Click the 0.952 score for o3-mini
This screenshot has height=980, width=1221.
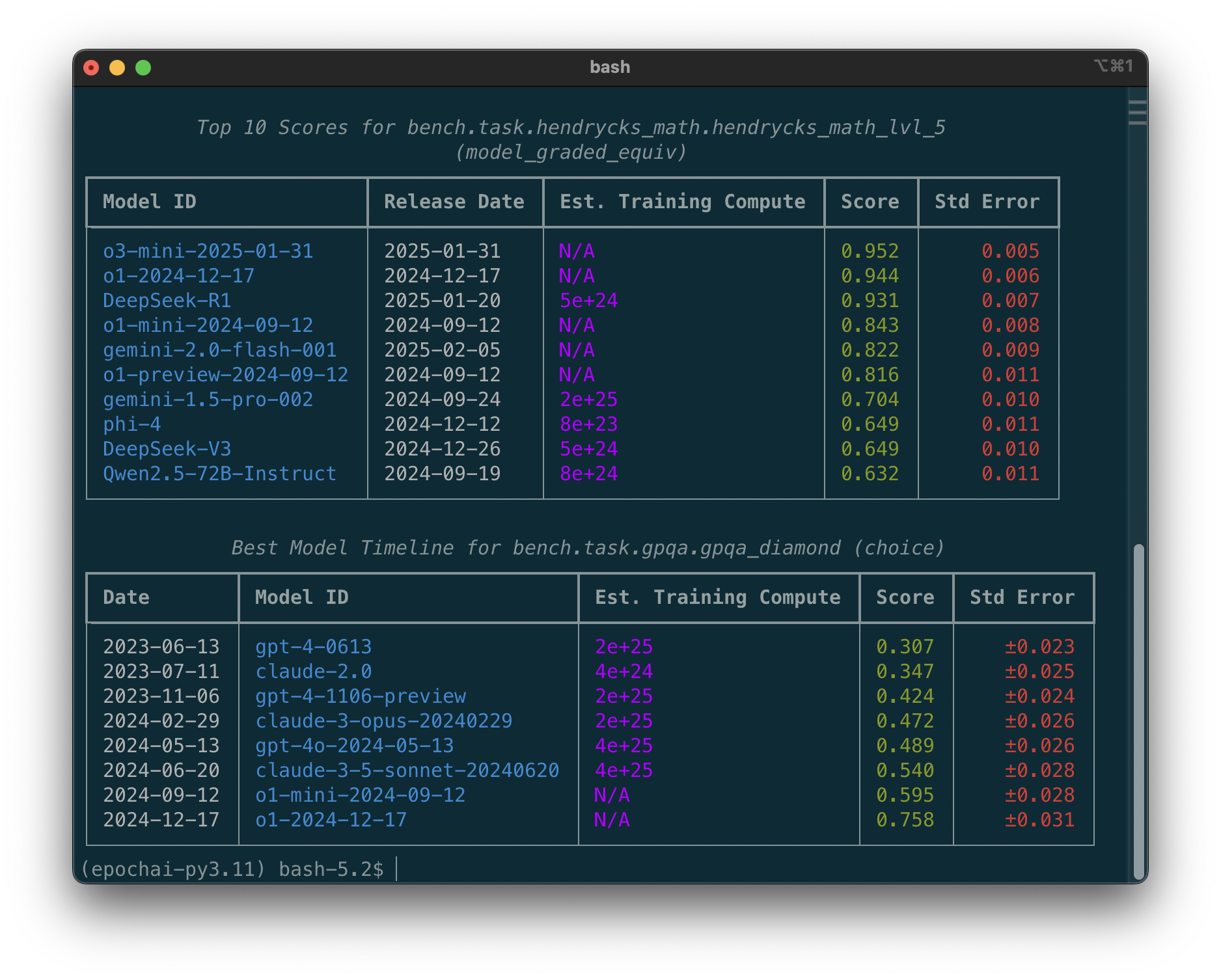870,251
